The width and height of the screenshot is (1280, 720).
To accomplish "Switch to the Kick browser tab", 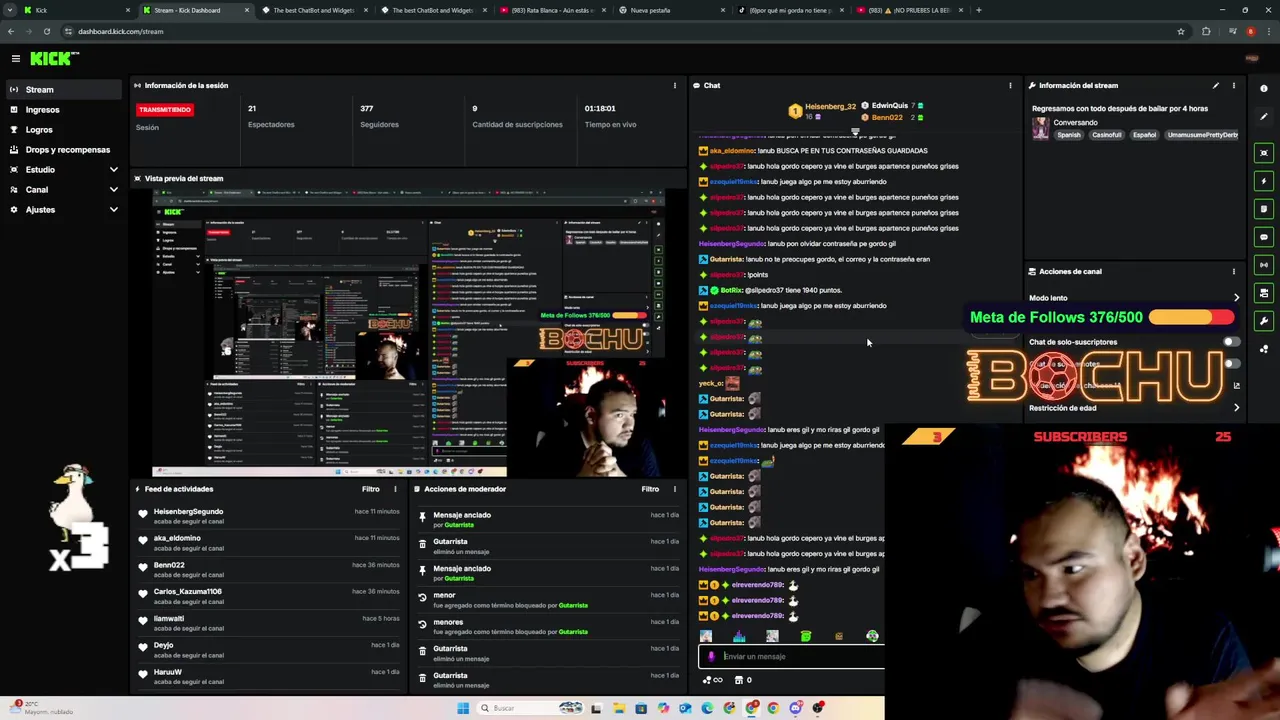I will pos(75,10).
